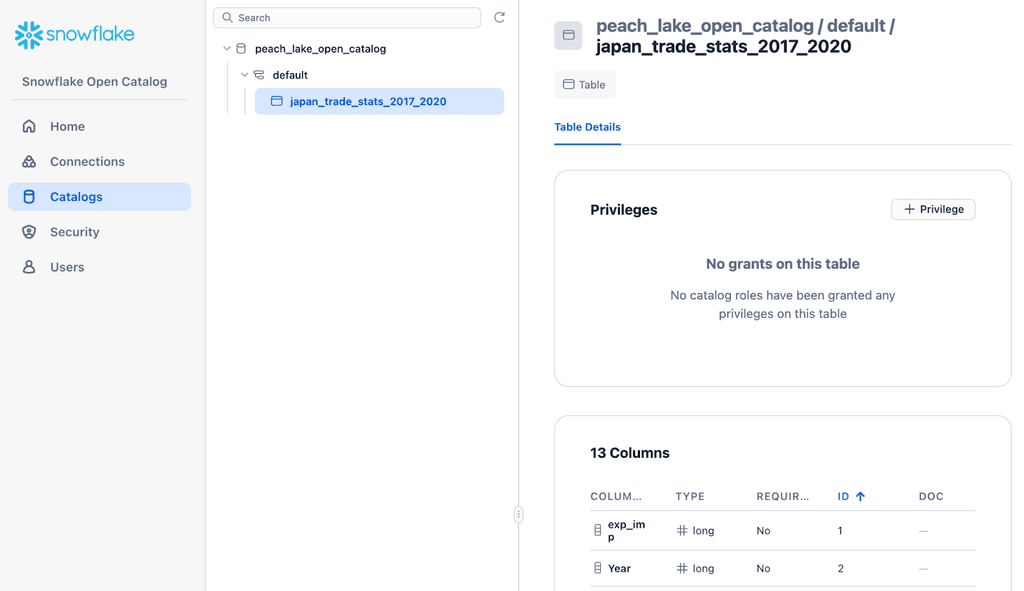1024x591 pixels.
Task: Click the long type icon for exp_imp column
Action: (x=685, y=530)
